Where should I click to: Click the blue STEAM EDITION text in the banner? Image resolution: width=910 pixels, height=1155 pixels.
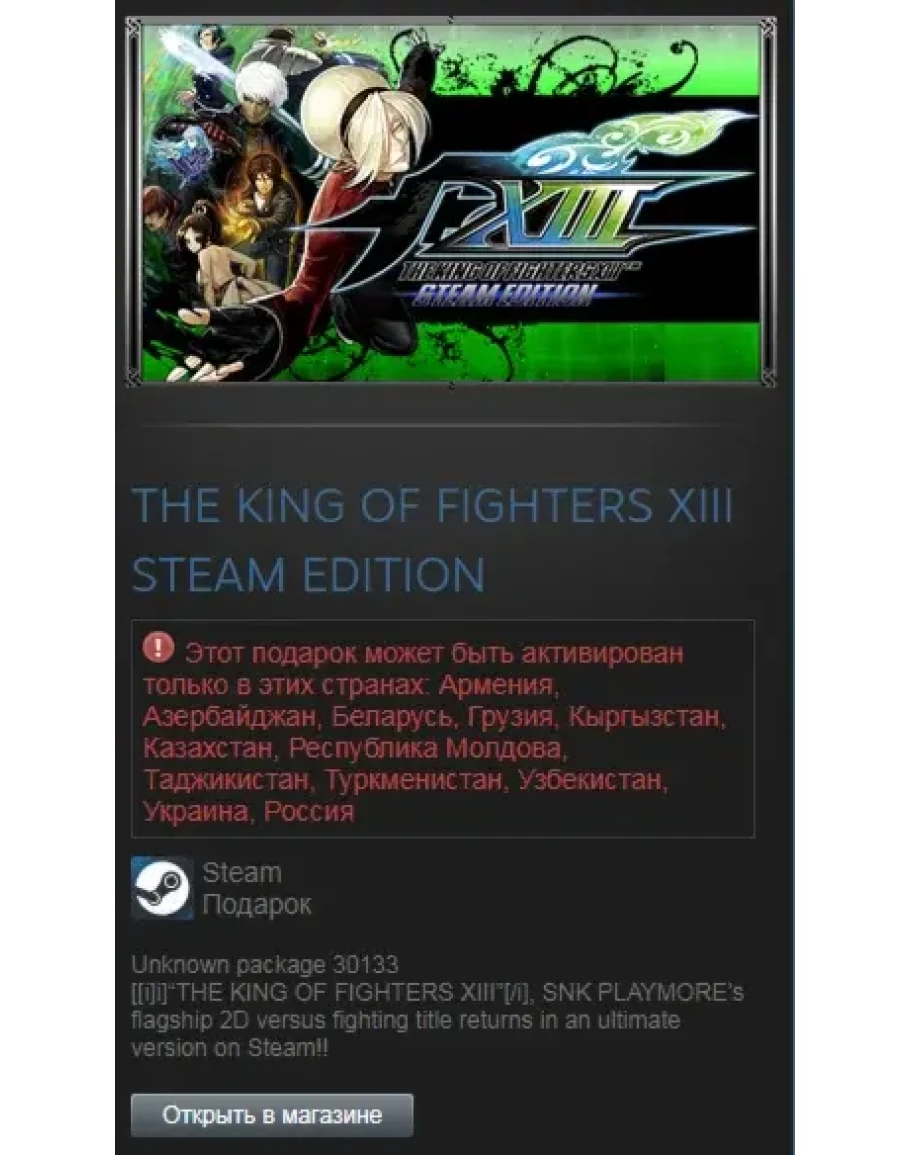(x=503, y=295)
